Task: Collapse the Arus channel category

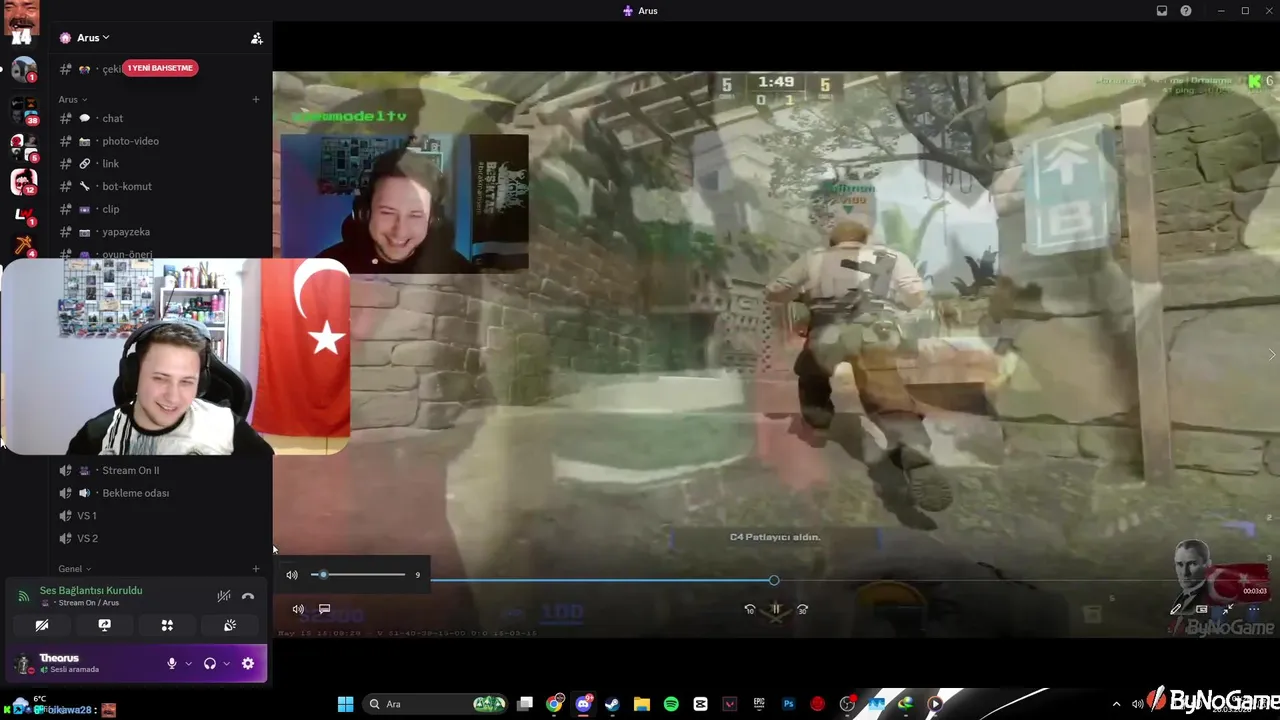Action: 73,99
